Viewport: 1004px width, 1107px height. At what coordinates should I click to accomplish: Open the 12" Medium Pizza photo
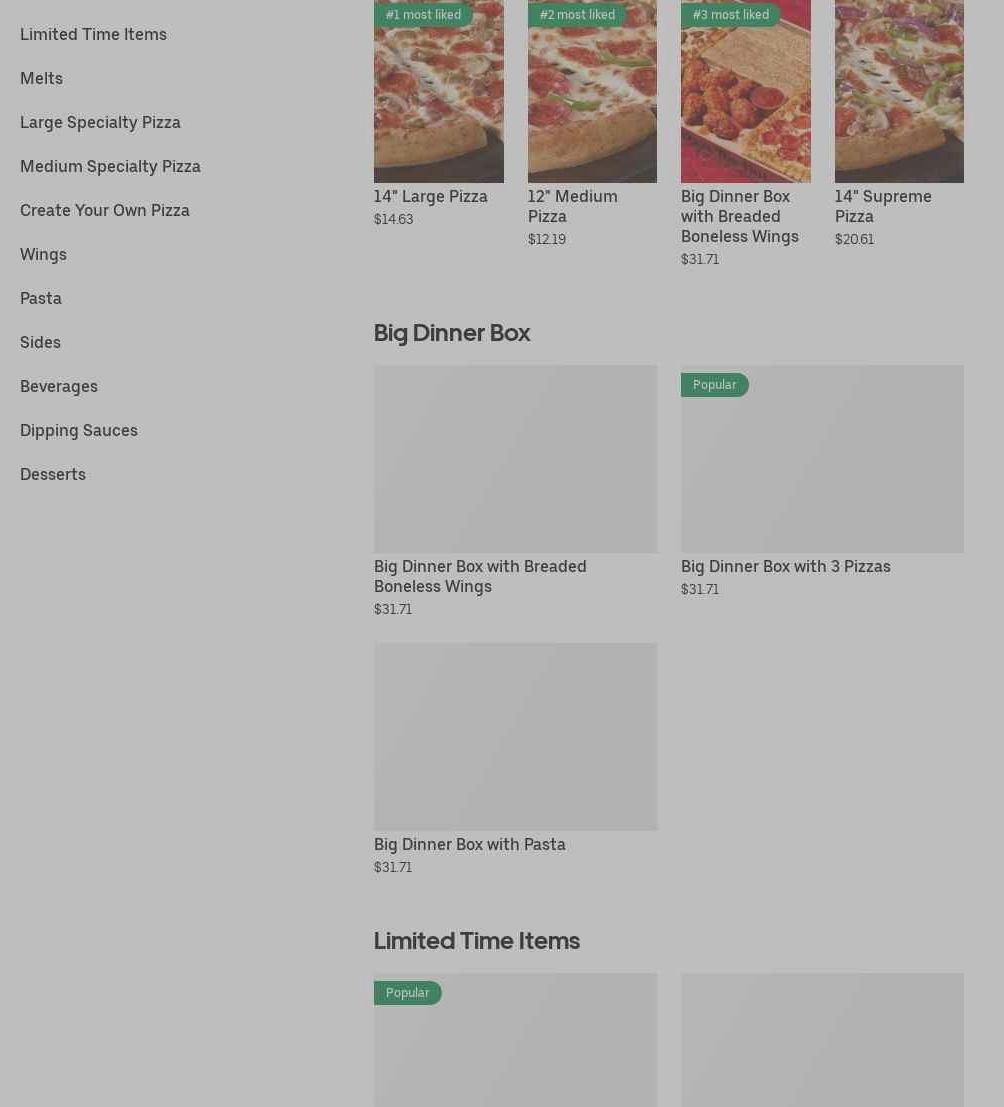tap(592, 100)
